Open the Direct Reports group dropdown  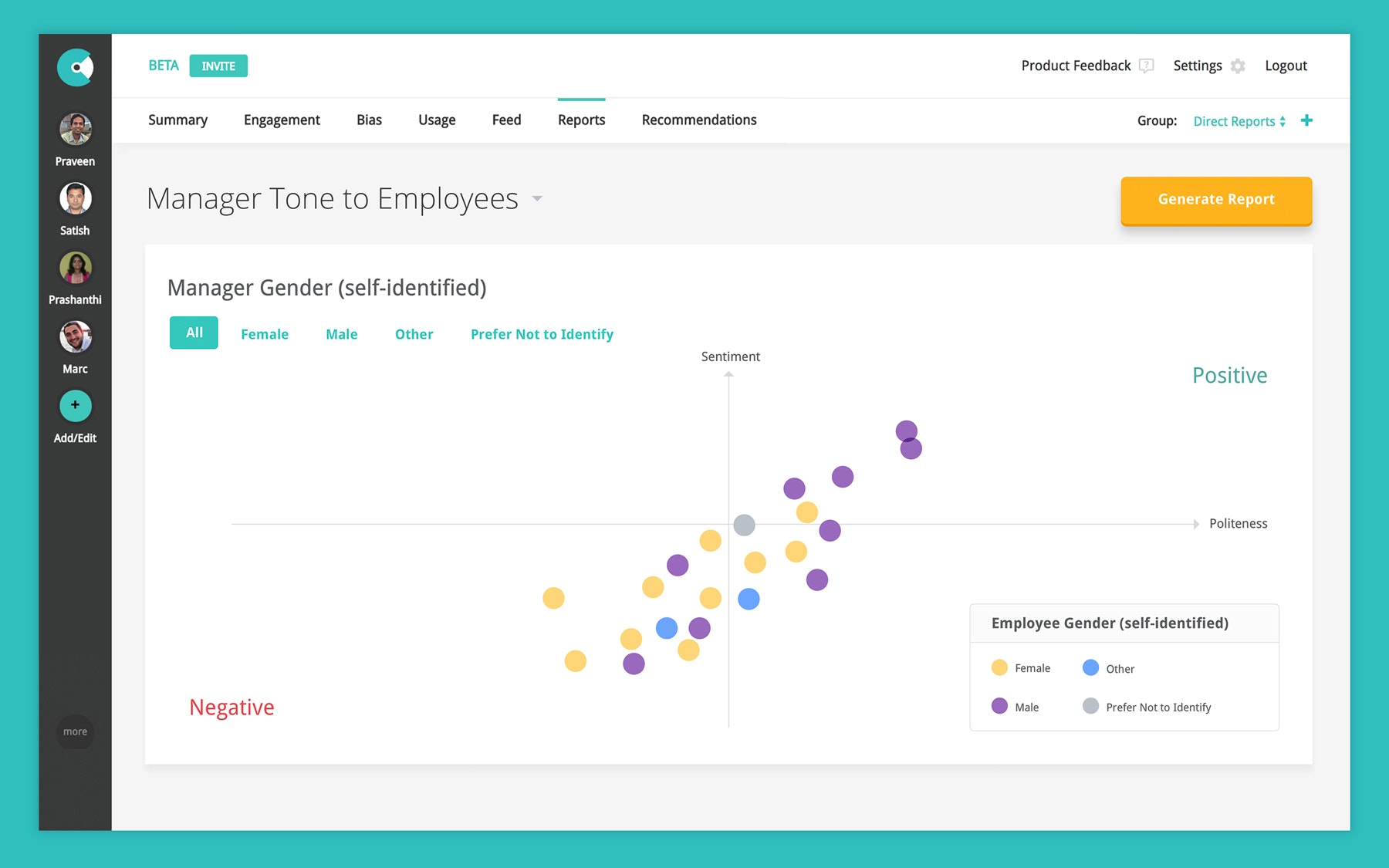pos(1239,121)
